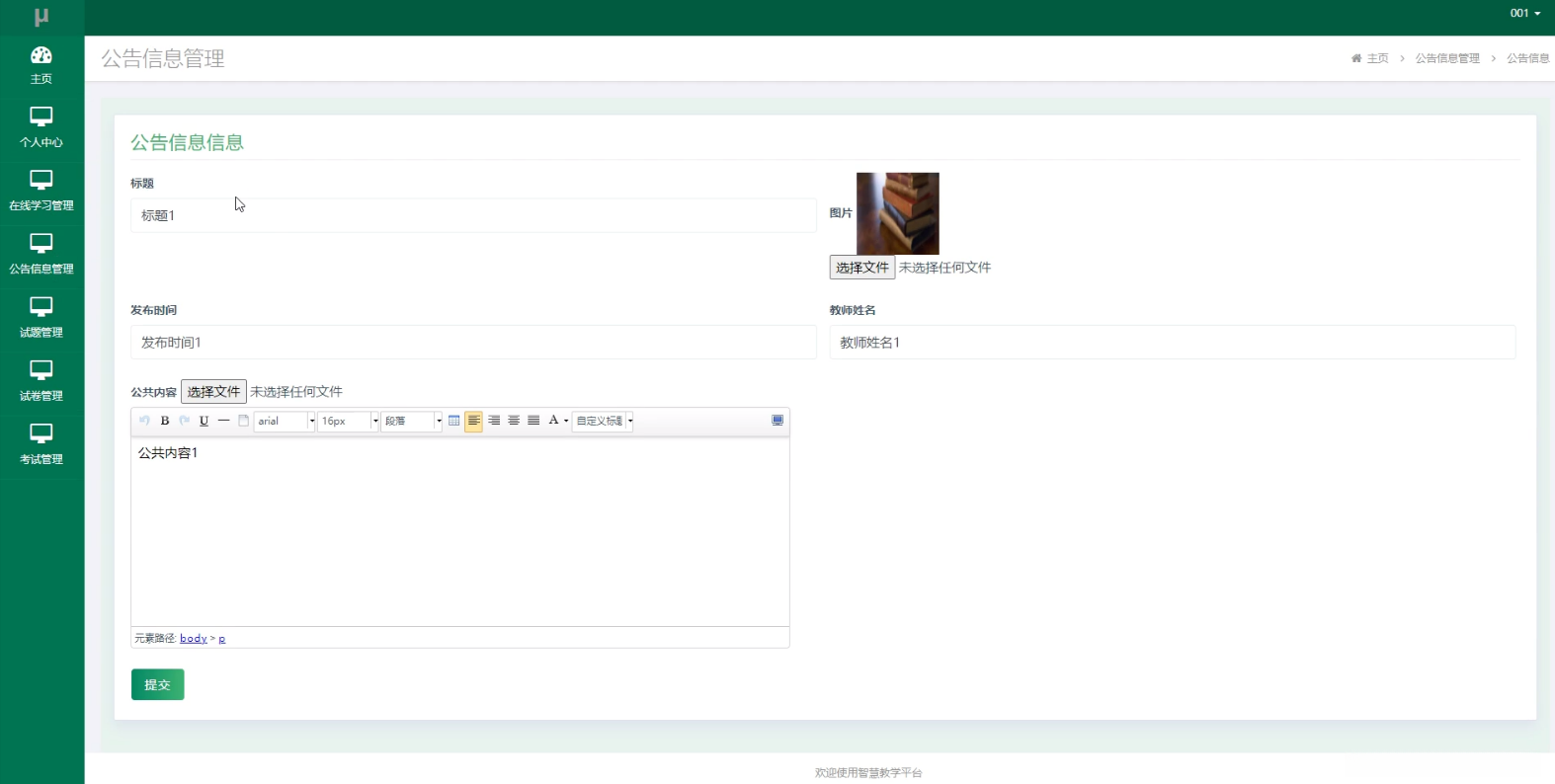Screen dimensions: 1555x784
Task: Click the blank document icon in editor toolbar
Action: [x=244, y=421]
